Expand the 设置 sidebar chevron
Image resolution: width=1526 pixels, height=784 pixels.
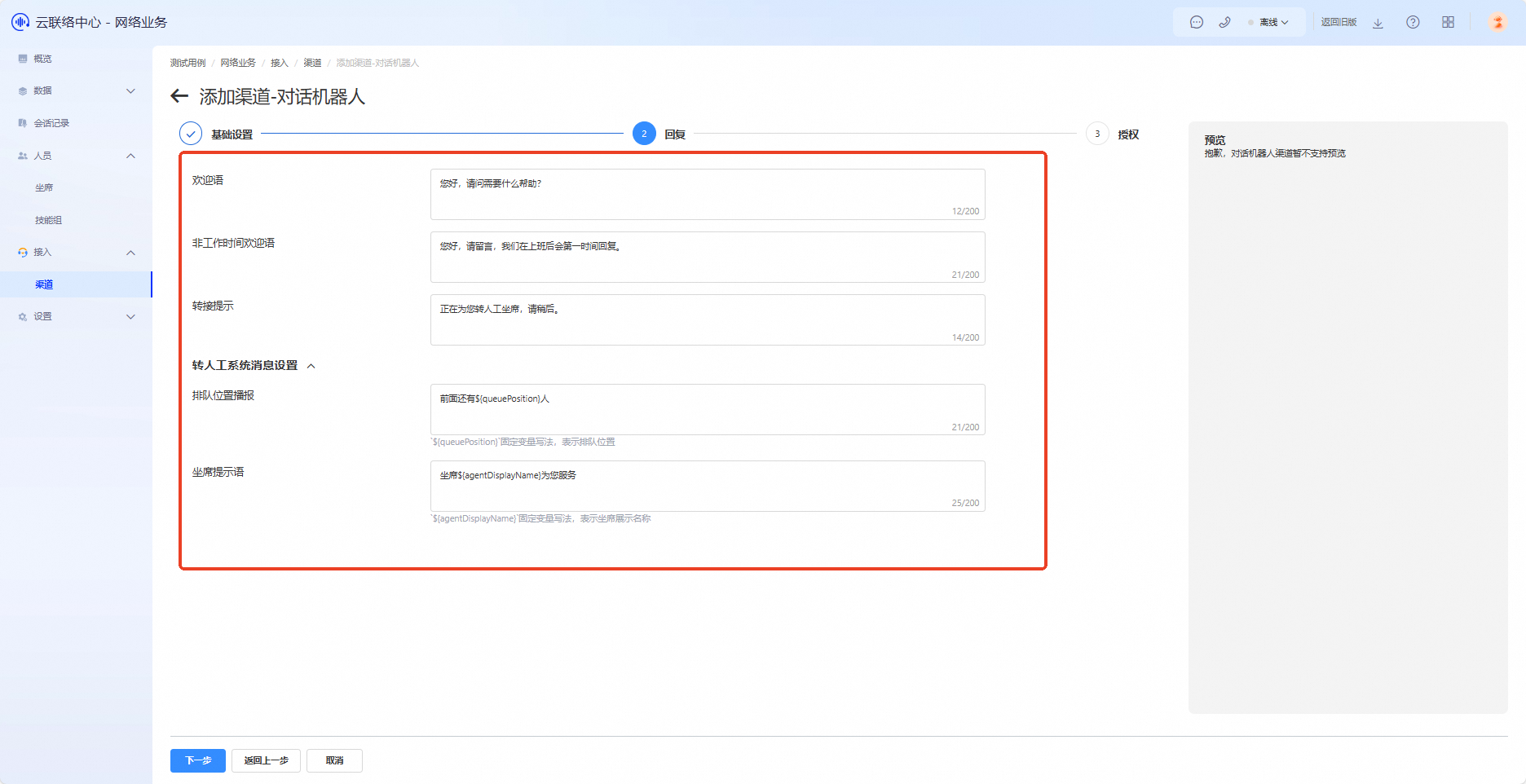(130, 317)
